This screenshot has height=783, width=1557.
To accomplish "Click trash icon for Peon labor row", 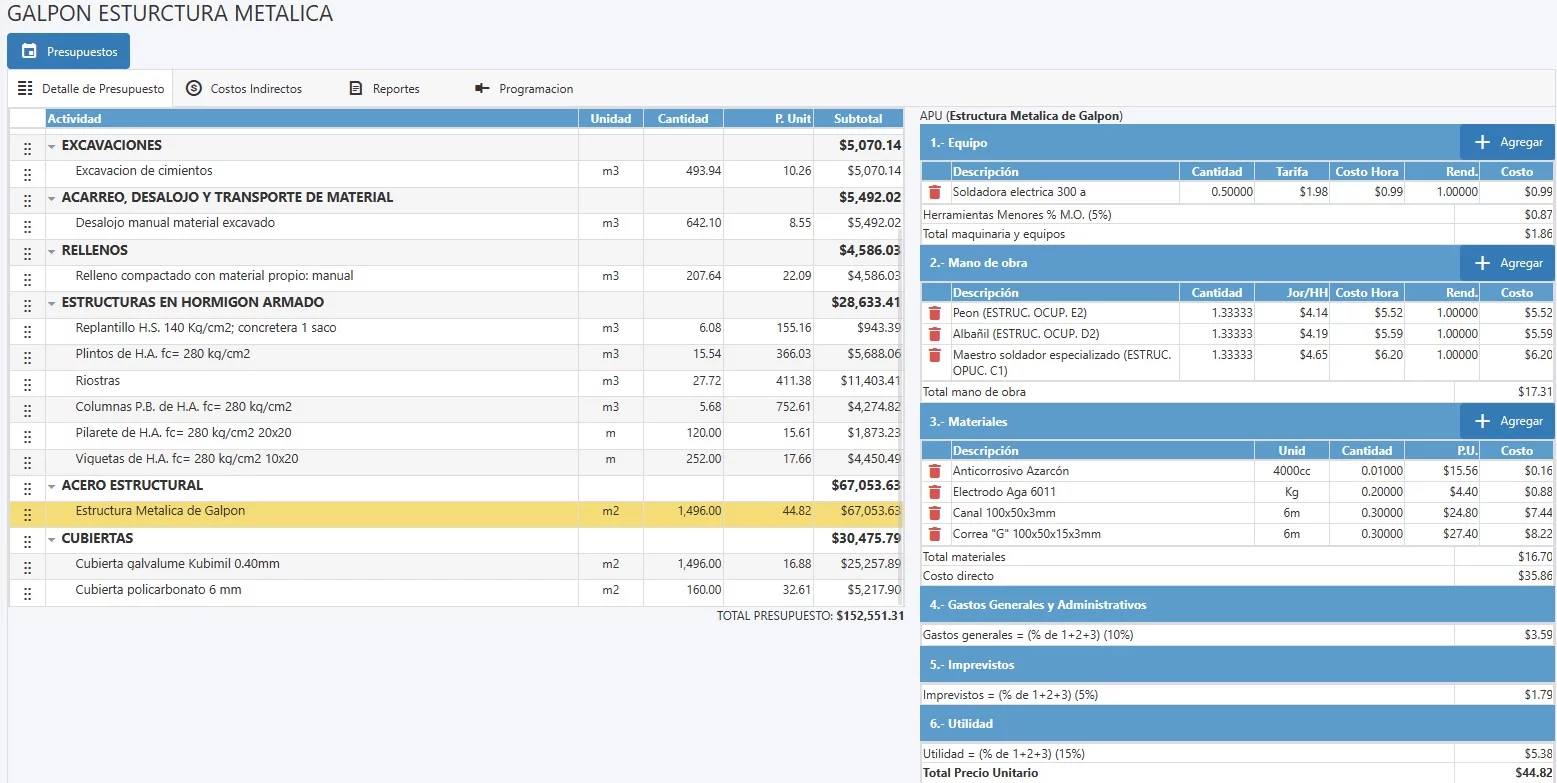I will tap(934, 313).
